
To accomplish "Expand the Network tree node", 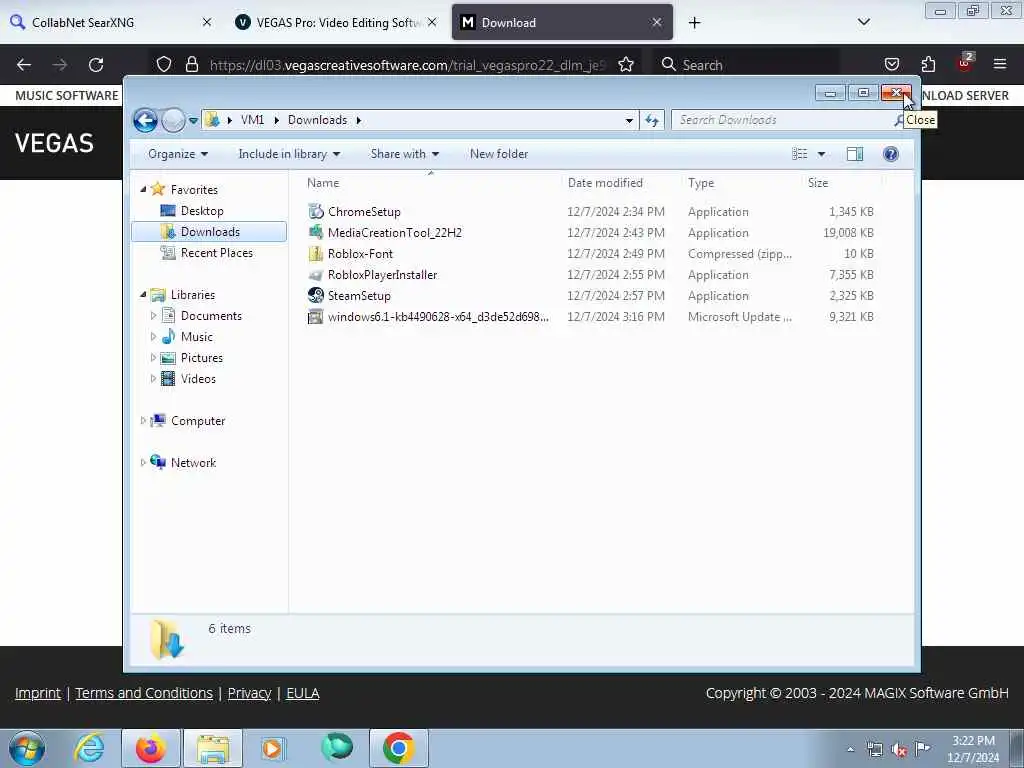I will coord(143,463).
